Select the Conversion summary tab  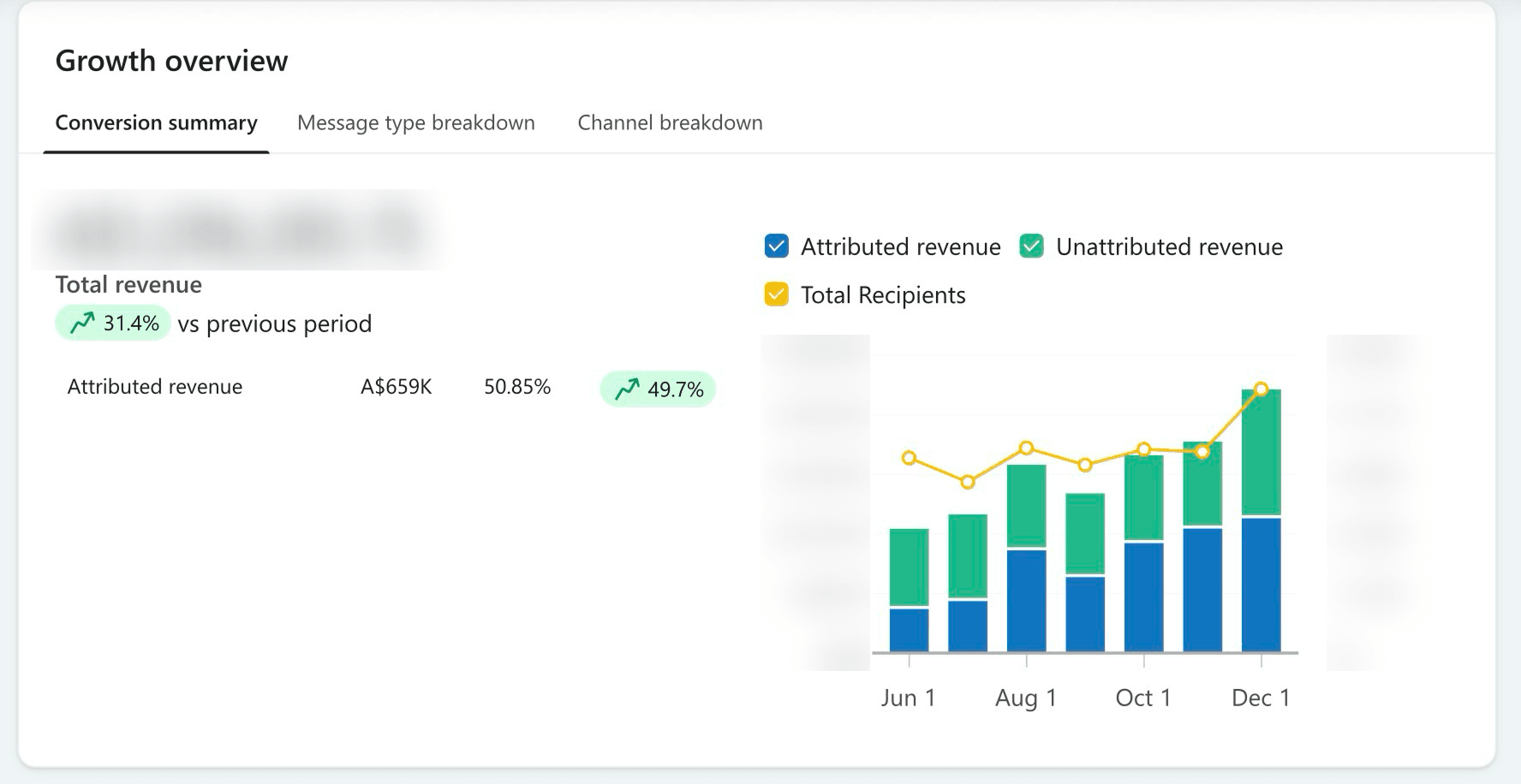coord(156,122)
